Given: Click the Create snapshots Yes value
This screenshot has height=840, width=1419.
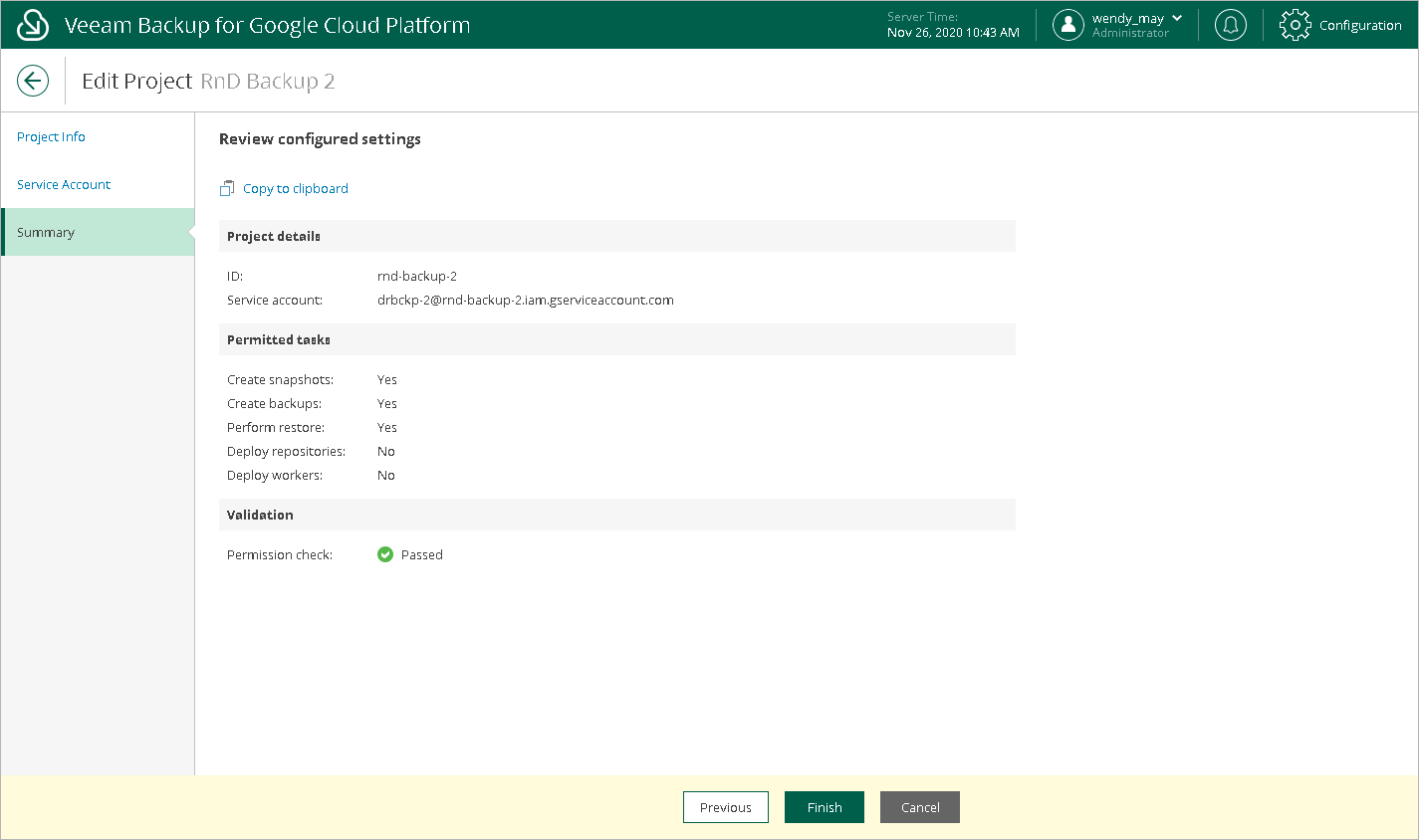Looking at the screenshot, I should 387,379.
